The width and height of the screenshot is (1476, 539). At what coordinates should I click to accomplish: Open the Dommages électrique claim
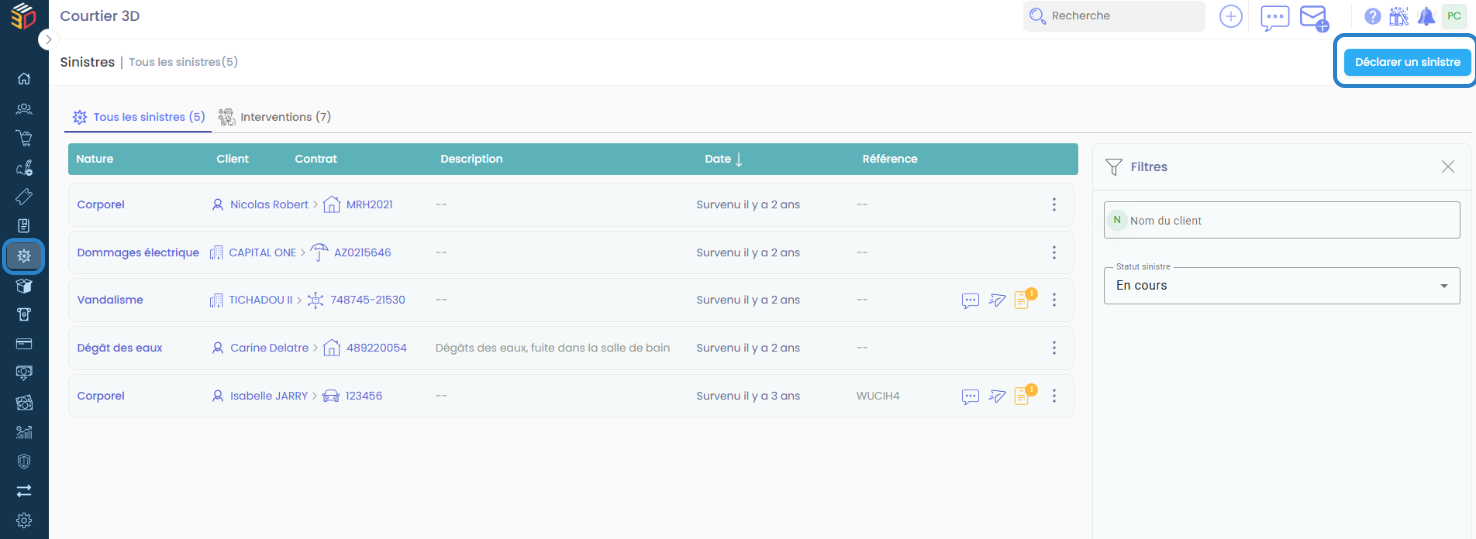tap(138, 252)
